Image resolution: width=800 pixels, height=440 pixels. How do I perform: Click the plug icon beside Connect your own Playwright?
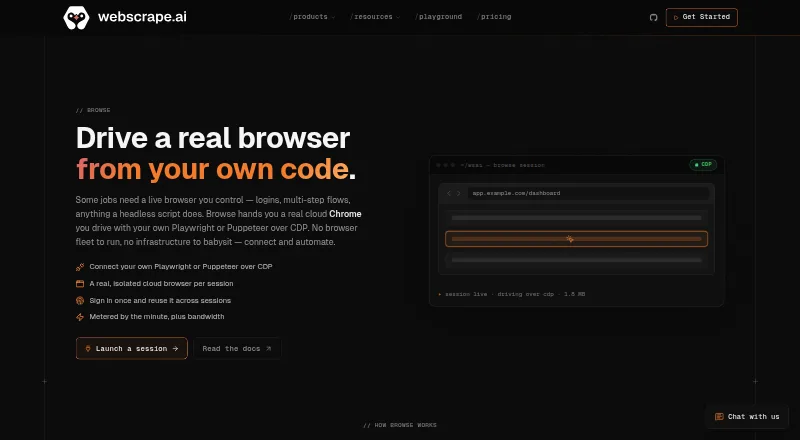tap(80, 266)
